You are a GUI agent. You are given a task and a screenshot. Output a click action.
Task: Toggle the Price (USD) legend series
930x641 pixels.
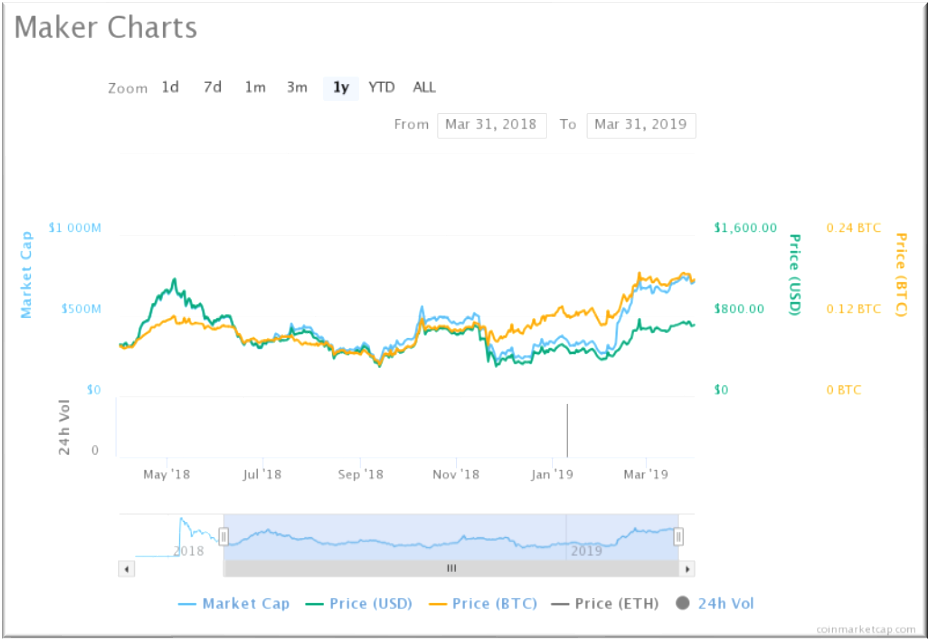[x=359, y=604]
